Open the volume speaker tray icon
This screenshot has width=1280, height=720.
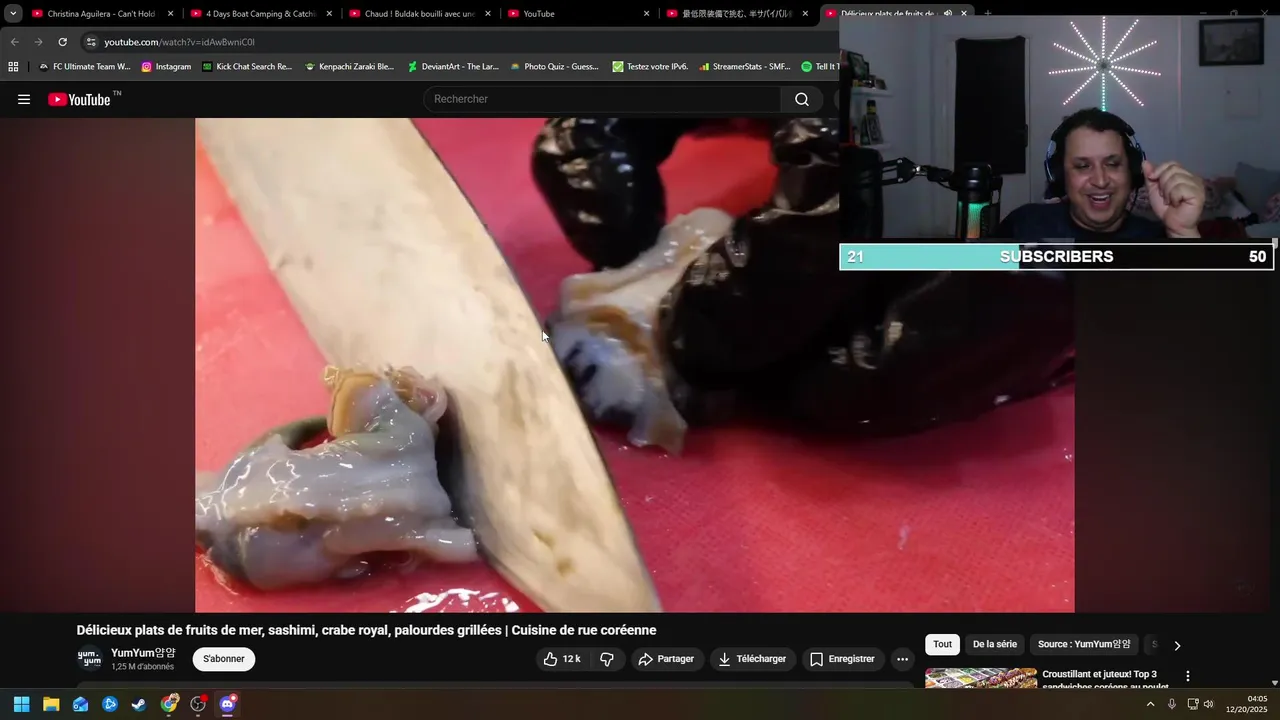[x=1209, y=704]
